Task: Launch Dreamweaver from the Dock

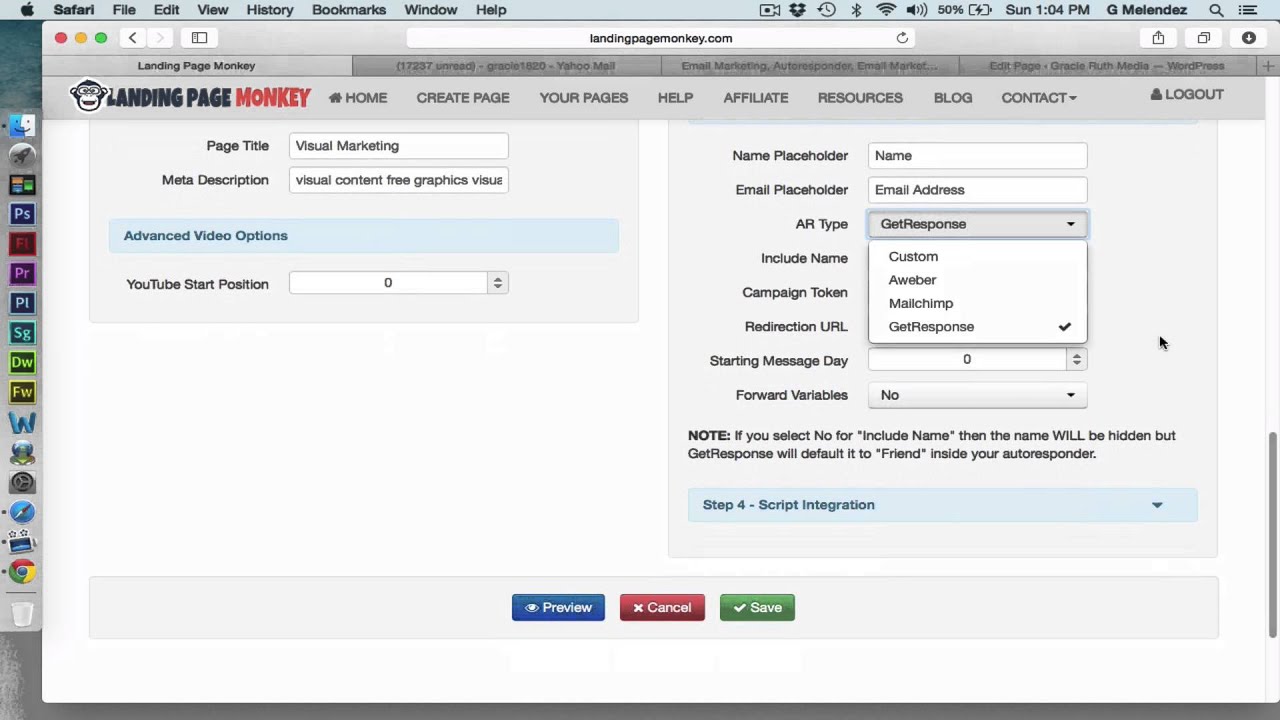Action: point(22,362)
